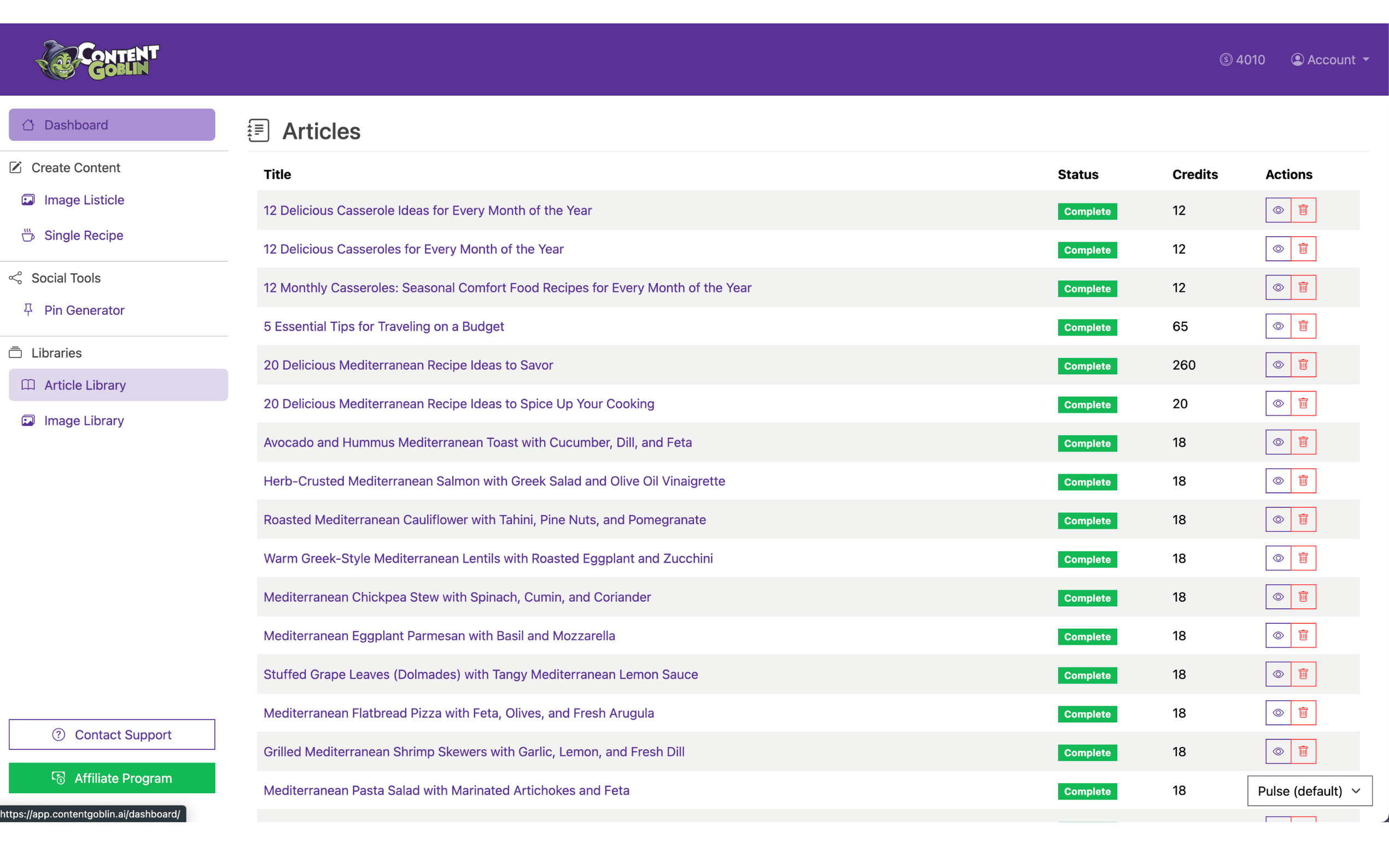This screenshot has height=868, width=1389.
Task: Open the Affiliate Program button
Action: click(112, 778)
